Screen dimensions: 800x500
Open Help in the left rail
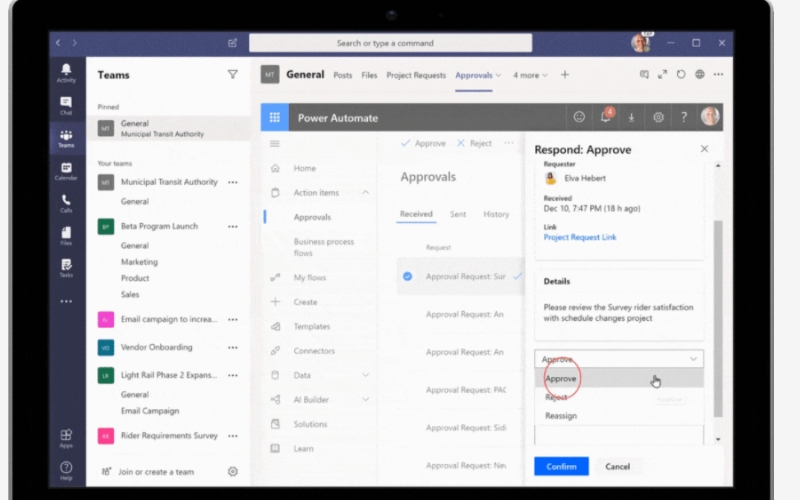tap(66, 471)
